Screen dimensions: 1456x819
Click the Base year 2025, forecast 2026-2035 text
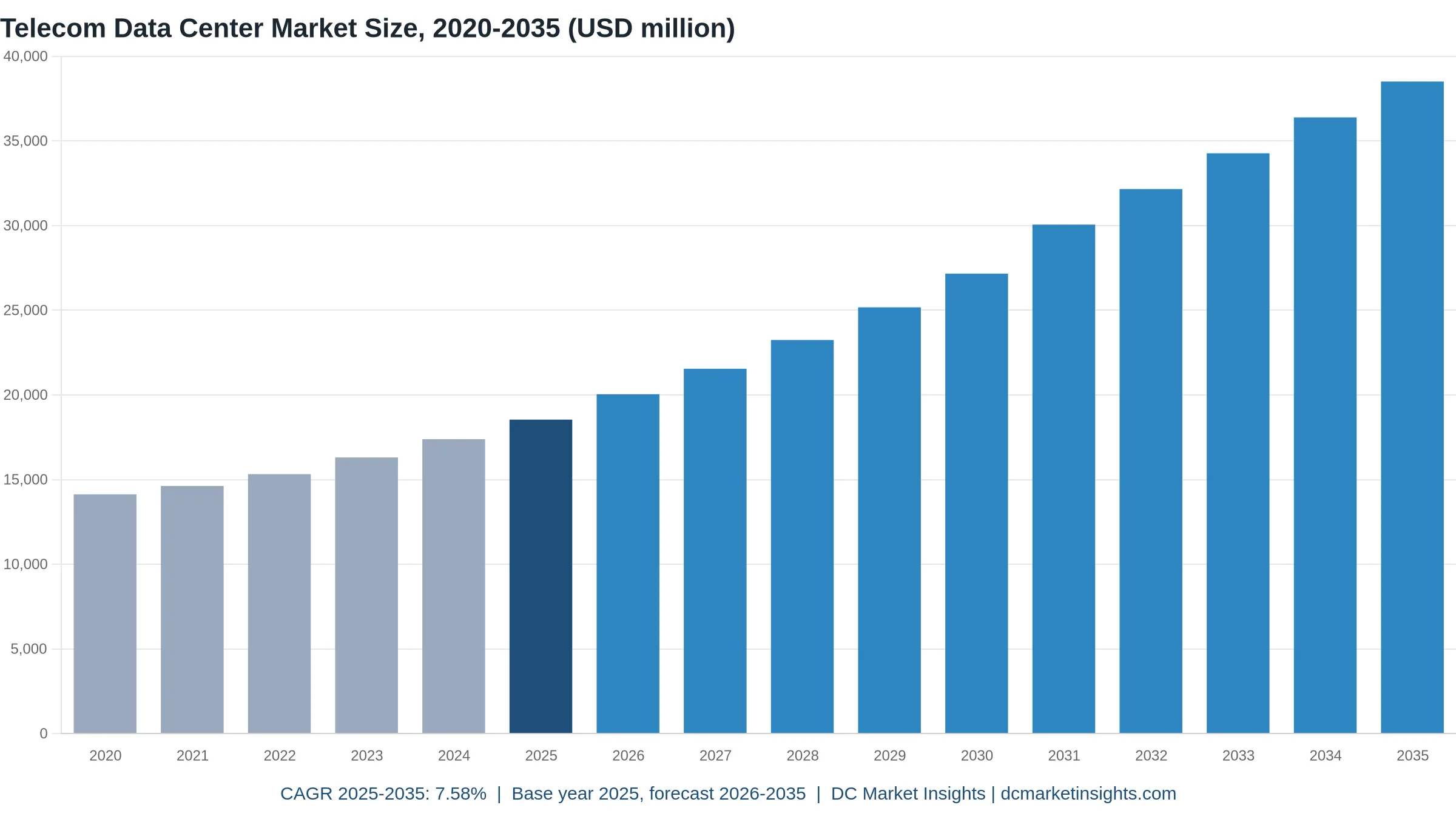[659, 794]
